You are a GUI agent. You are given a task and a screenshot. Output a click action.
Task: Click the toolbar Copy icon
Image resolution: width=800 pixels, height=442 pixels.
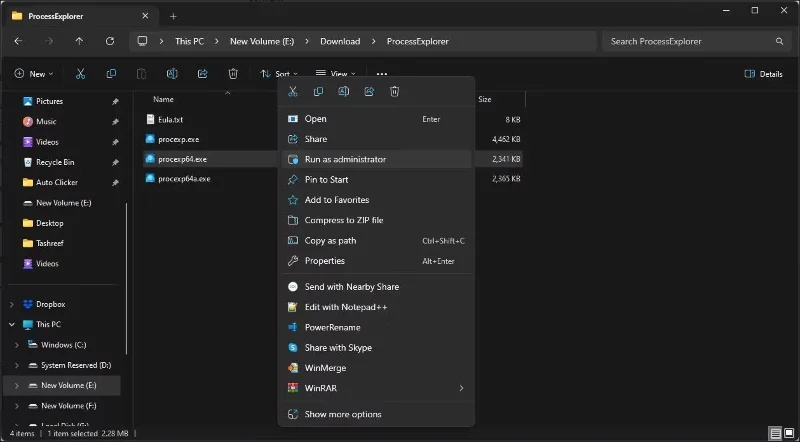coord(111,74)
